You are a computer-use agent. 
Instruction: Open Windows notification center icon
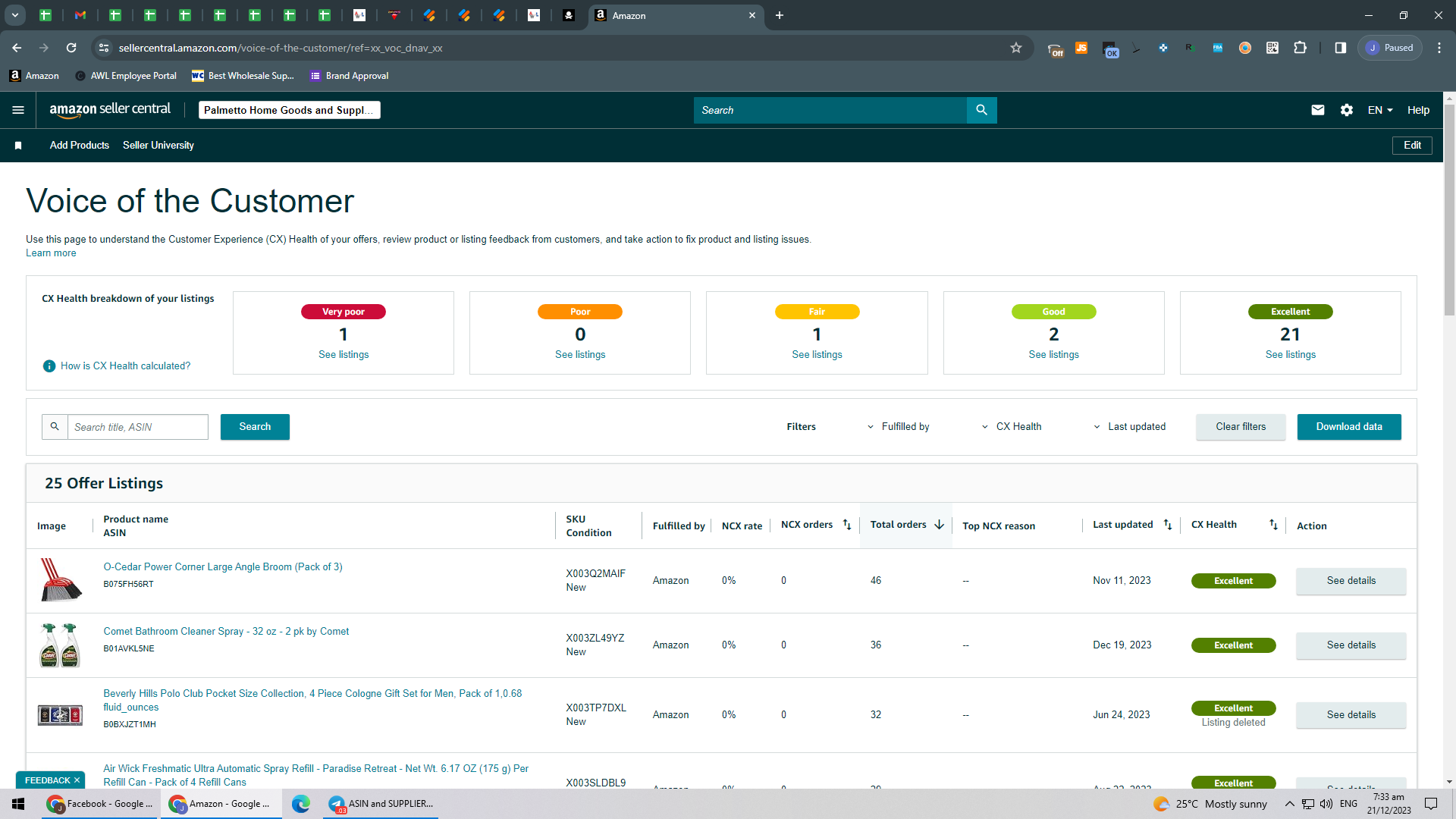click(1431, 804)
